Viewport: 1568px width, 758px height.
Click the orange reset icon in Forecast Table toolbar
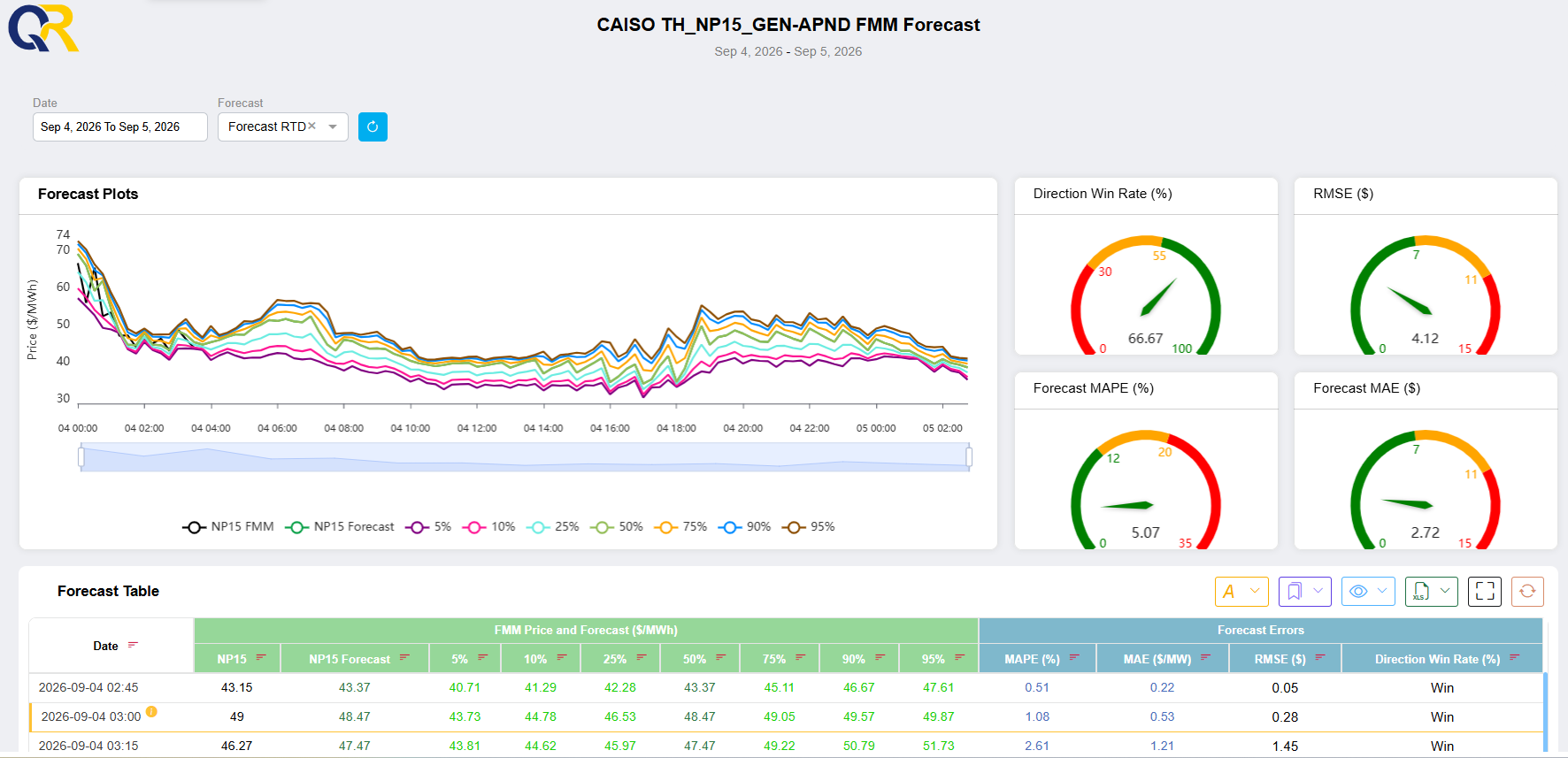click(1527, 592)
